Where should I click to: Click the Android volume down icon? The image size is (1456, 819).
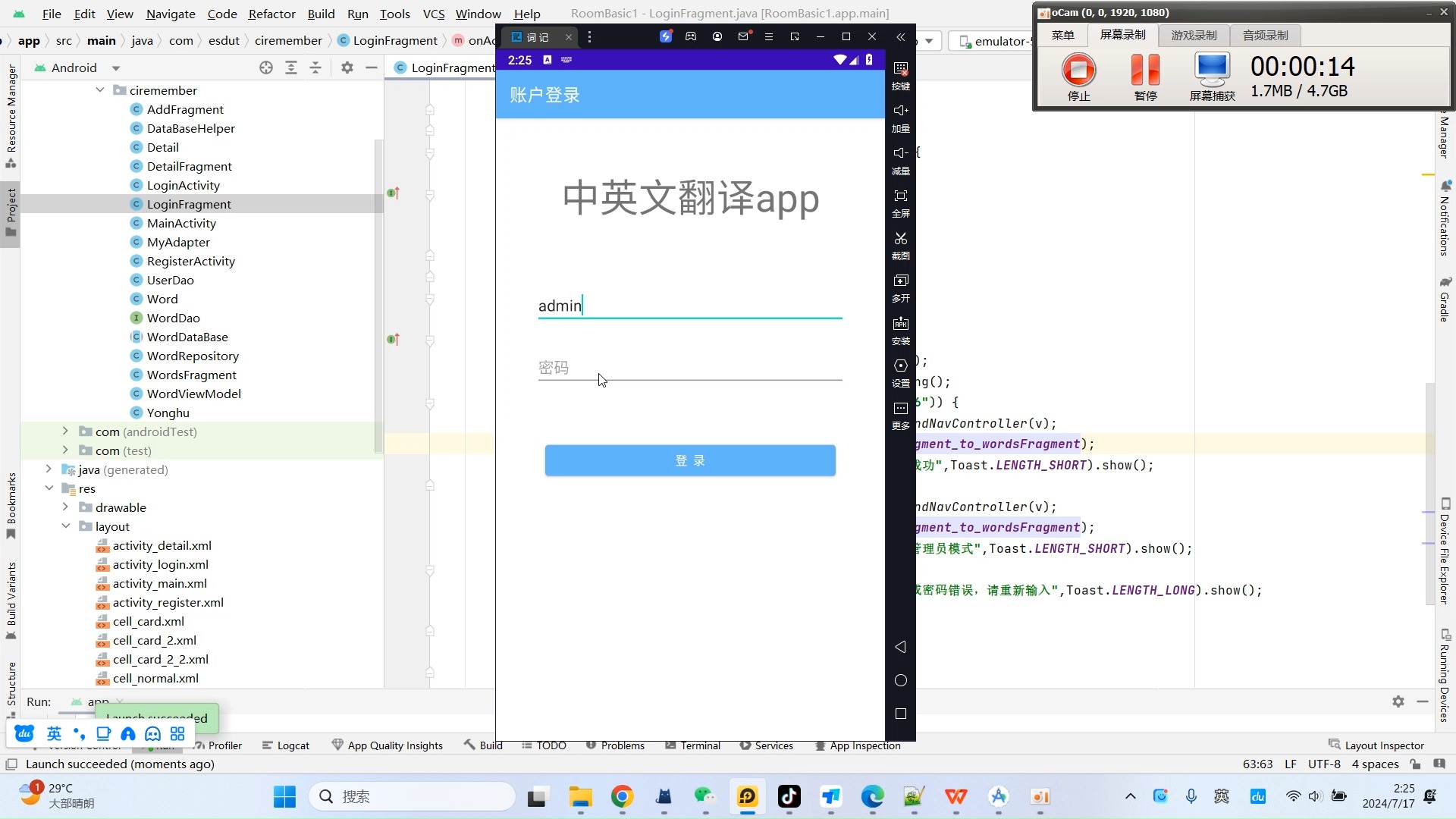(900, 152)
